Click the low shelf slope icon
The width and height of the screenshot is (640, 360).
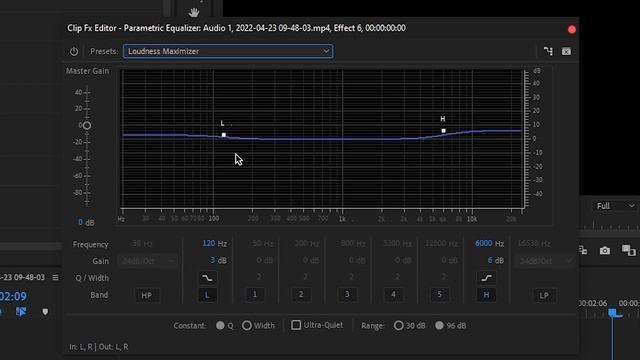(207, 278)
